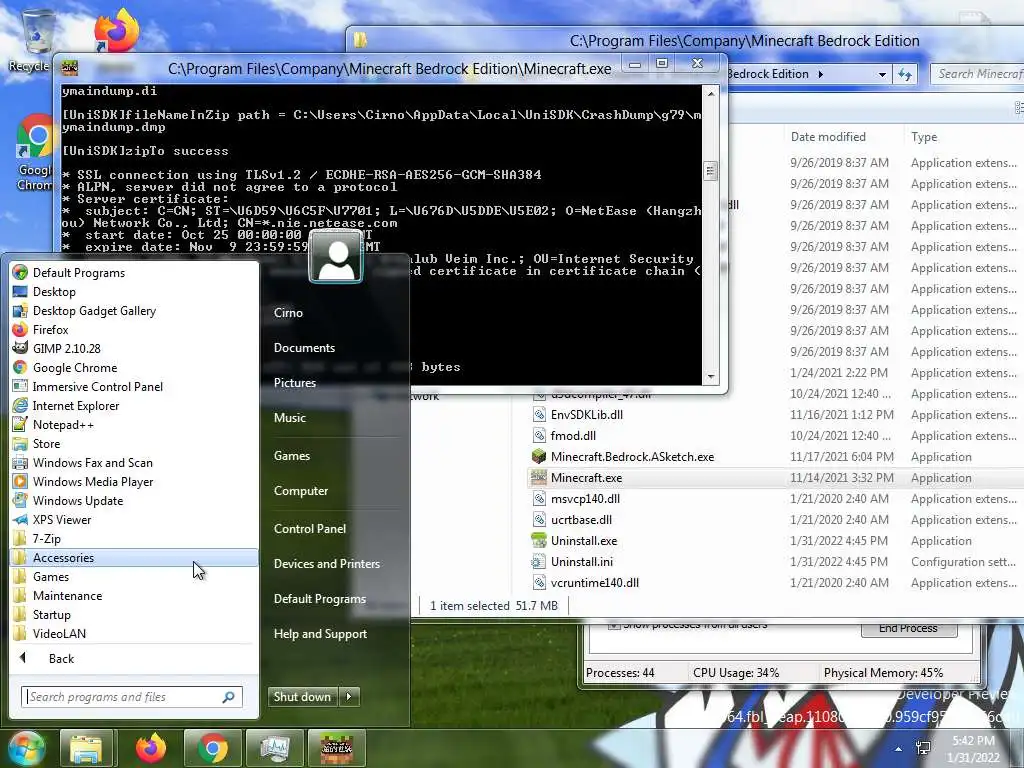Launch Notepad++
This screenshot has height=768, width=1024.
(134, 424)
